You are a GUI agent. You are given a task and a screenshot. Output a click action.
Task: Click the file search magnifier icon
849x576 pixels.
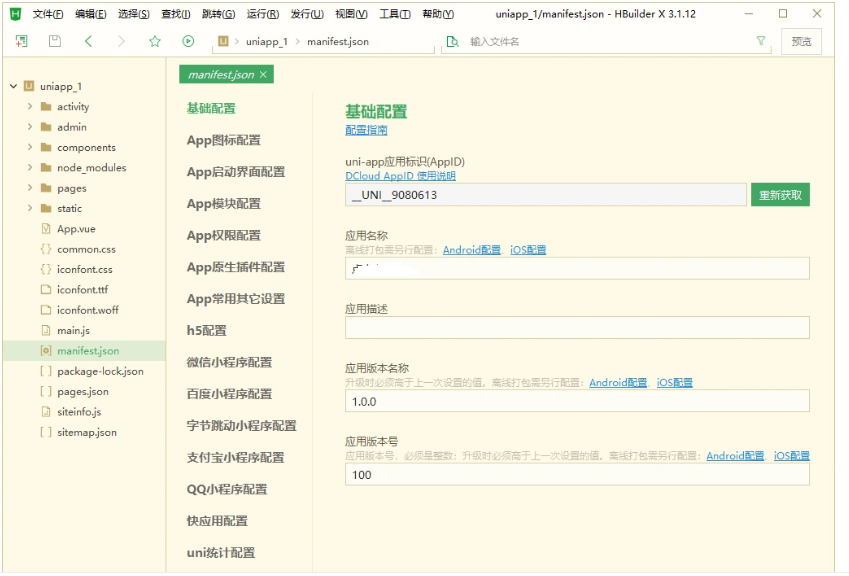(452, 41)
